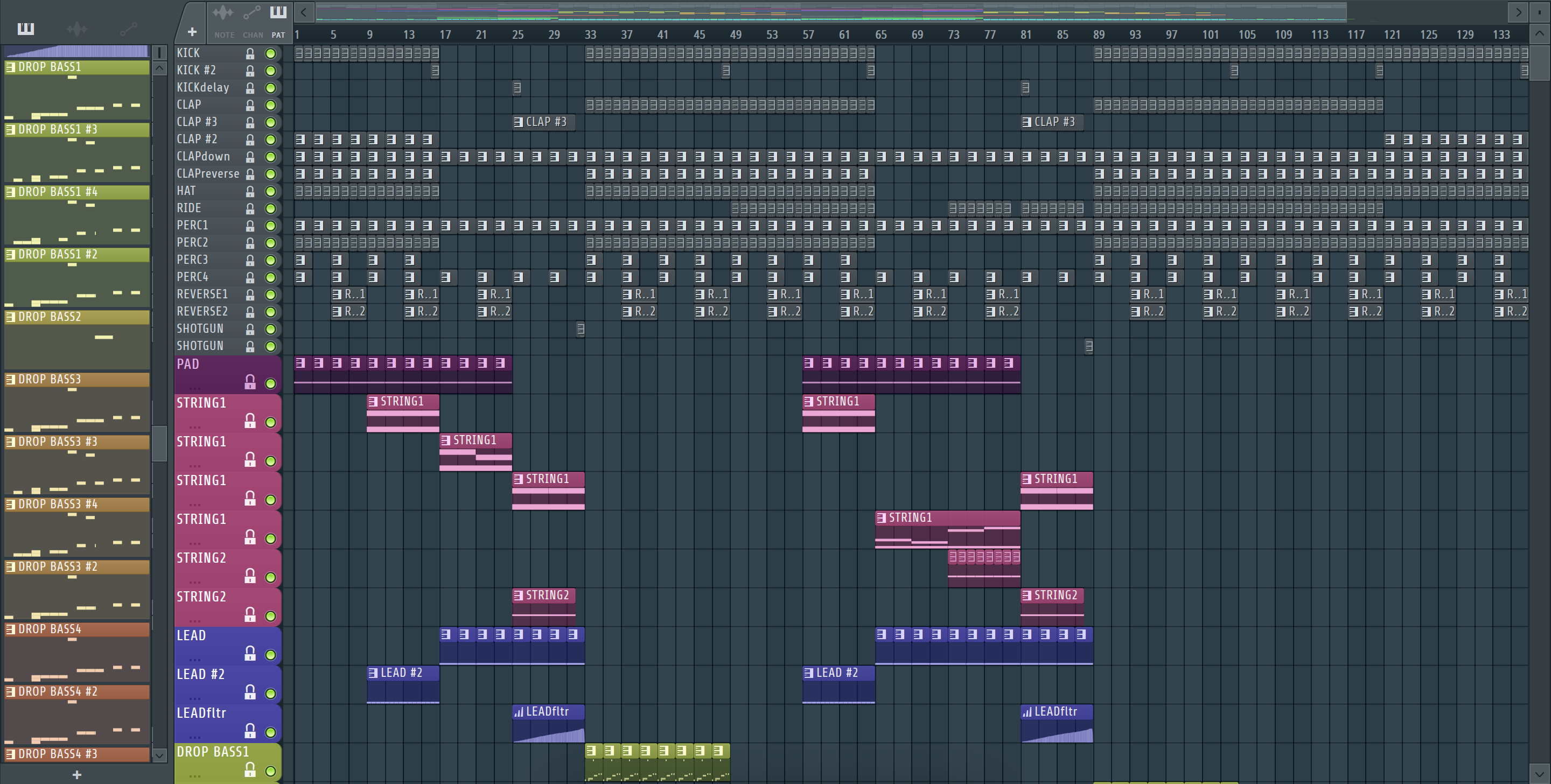The height and width of the screenshot is (784, 1551).
Task: Click the LEAD #2 clip at bar 57
Action: pos(838,684)
